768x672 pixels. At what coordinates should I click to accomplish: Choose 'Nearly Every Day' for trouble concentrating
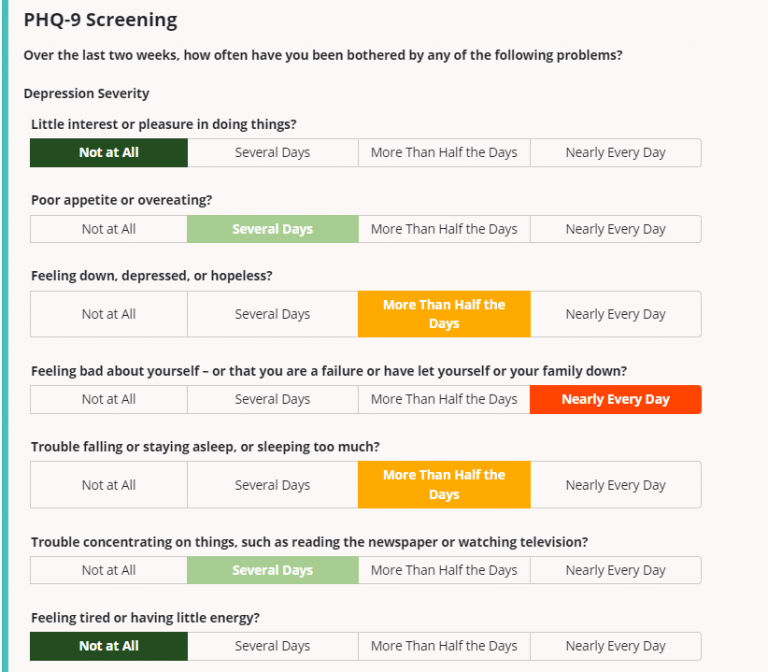pos(616,570)
